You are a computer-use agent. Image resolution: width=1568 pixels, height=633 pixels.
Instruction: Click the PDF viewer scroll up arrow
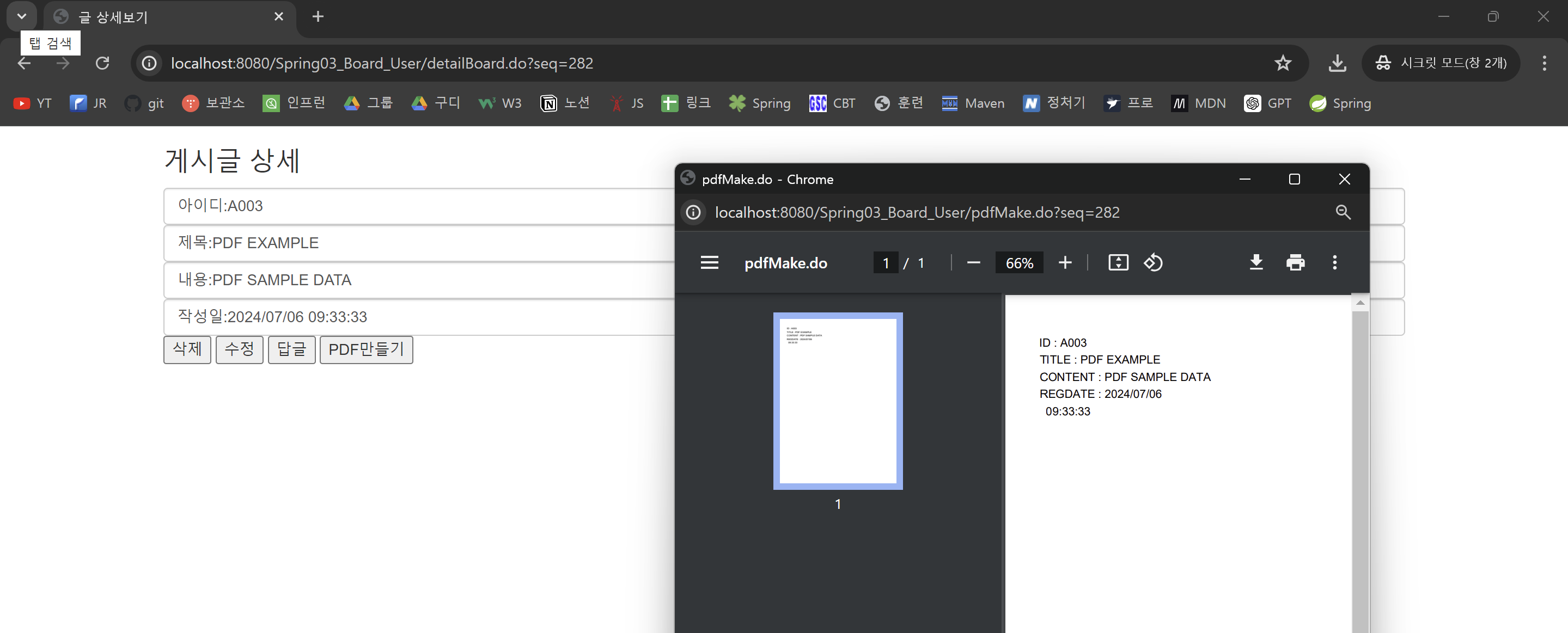[1360, 303]
